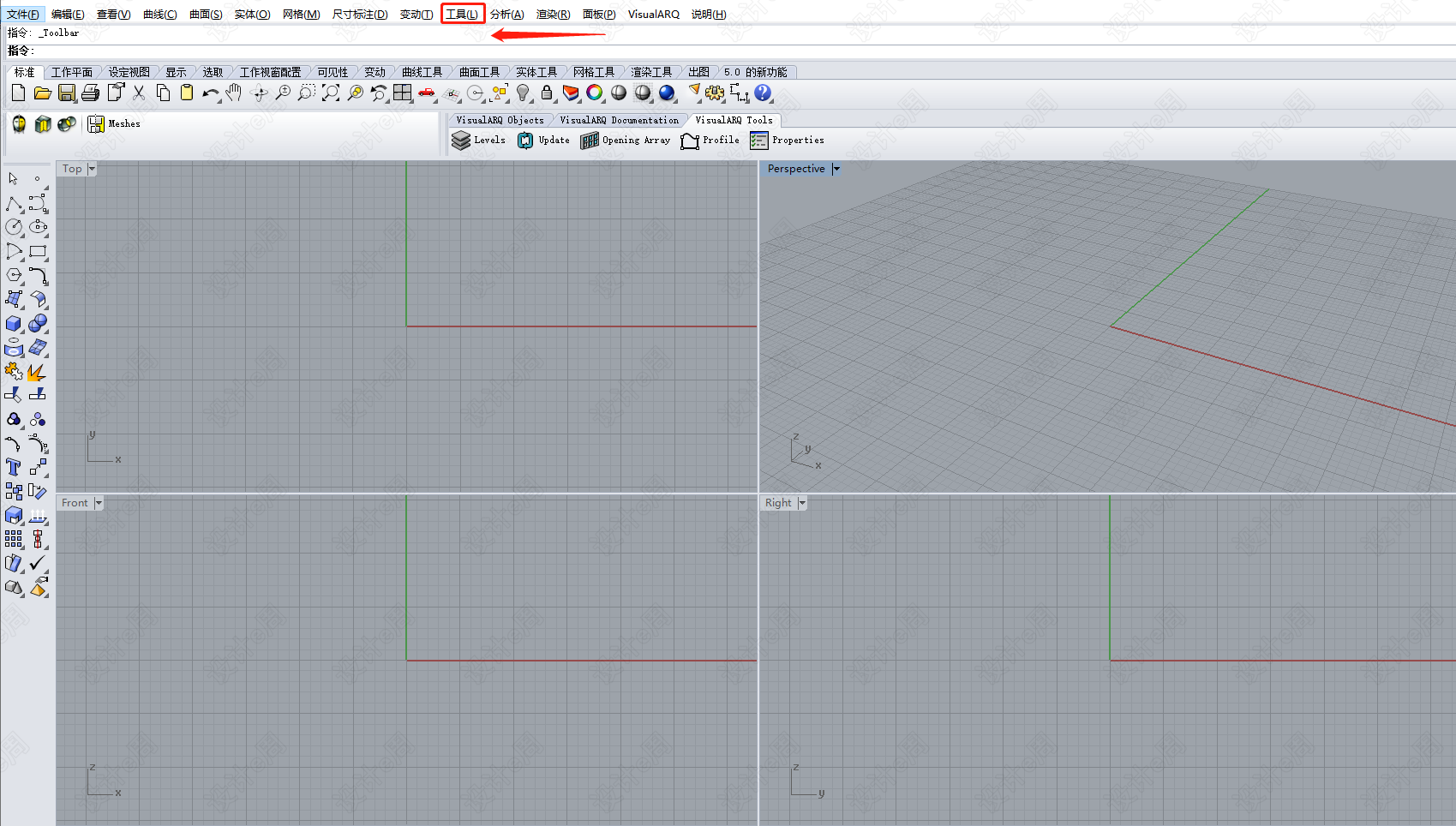Open the 文件(F) menu
Image resolution: width=1456 pixels, height=826 pixels.
tap(23, 14)
